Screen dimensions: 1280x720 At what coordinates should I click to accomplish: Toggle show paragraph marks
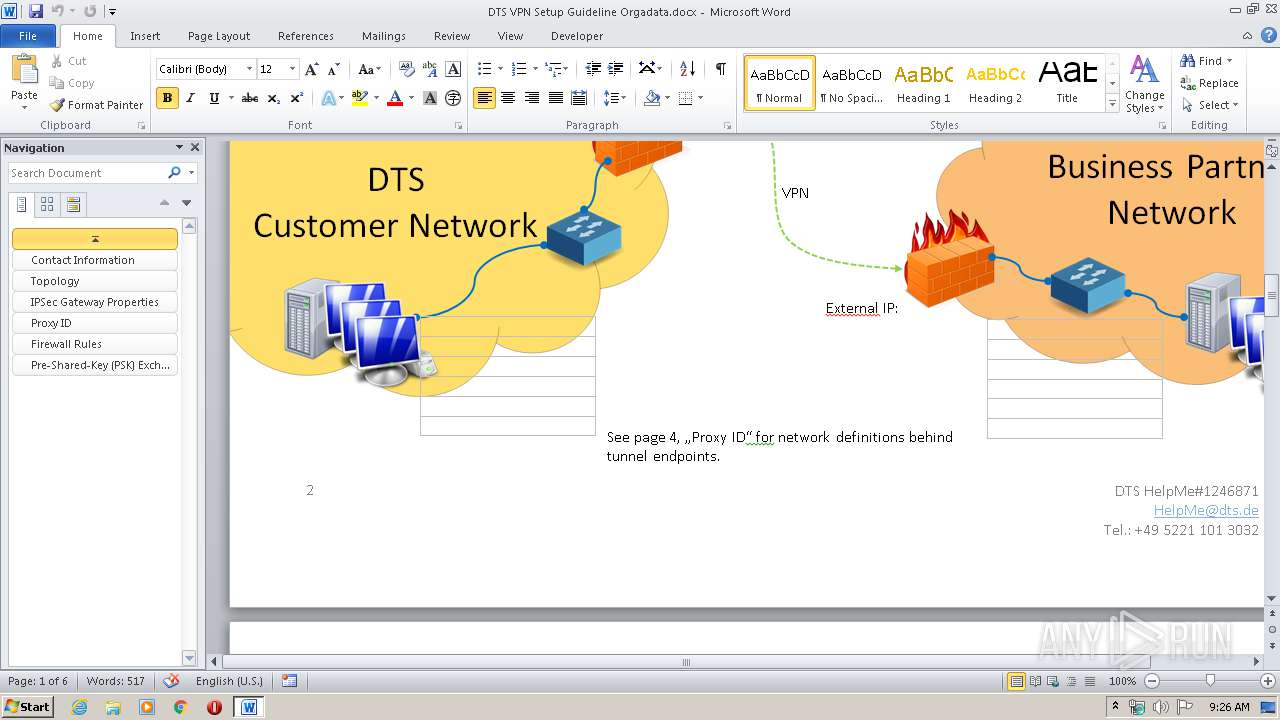pos(720,69)
